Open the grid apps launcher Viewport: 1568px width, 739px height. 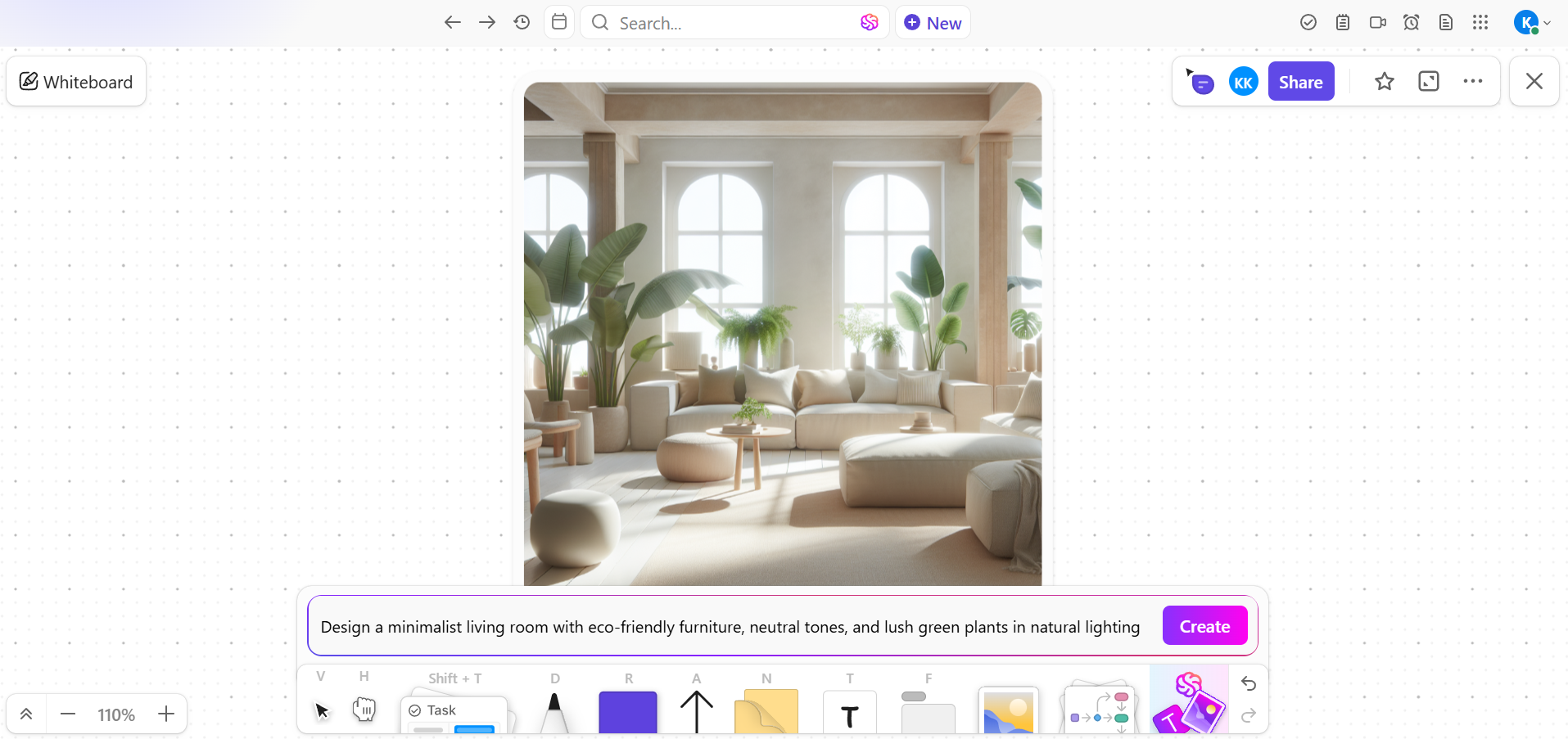tap(1480, 22)
